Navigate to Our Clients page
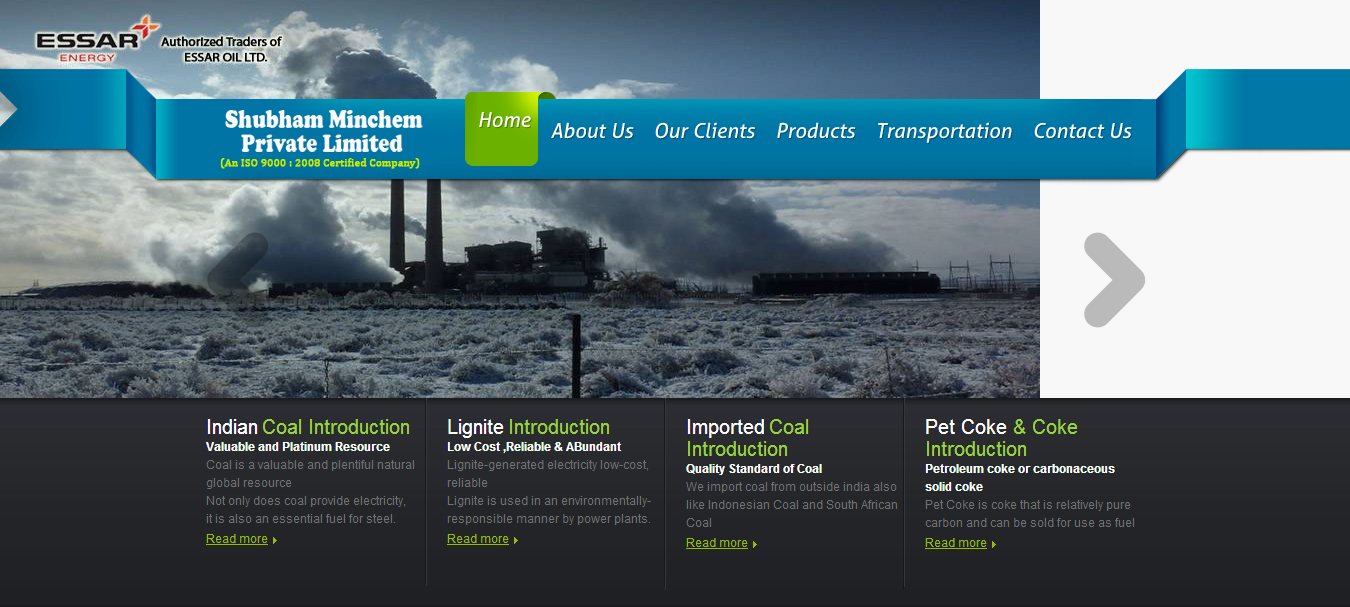This screenshot has width=1350, height=607. (x=704, y=131)
